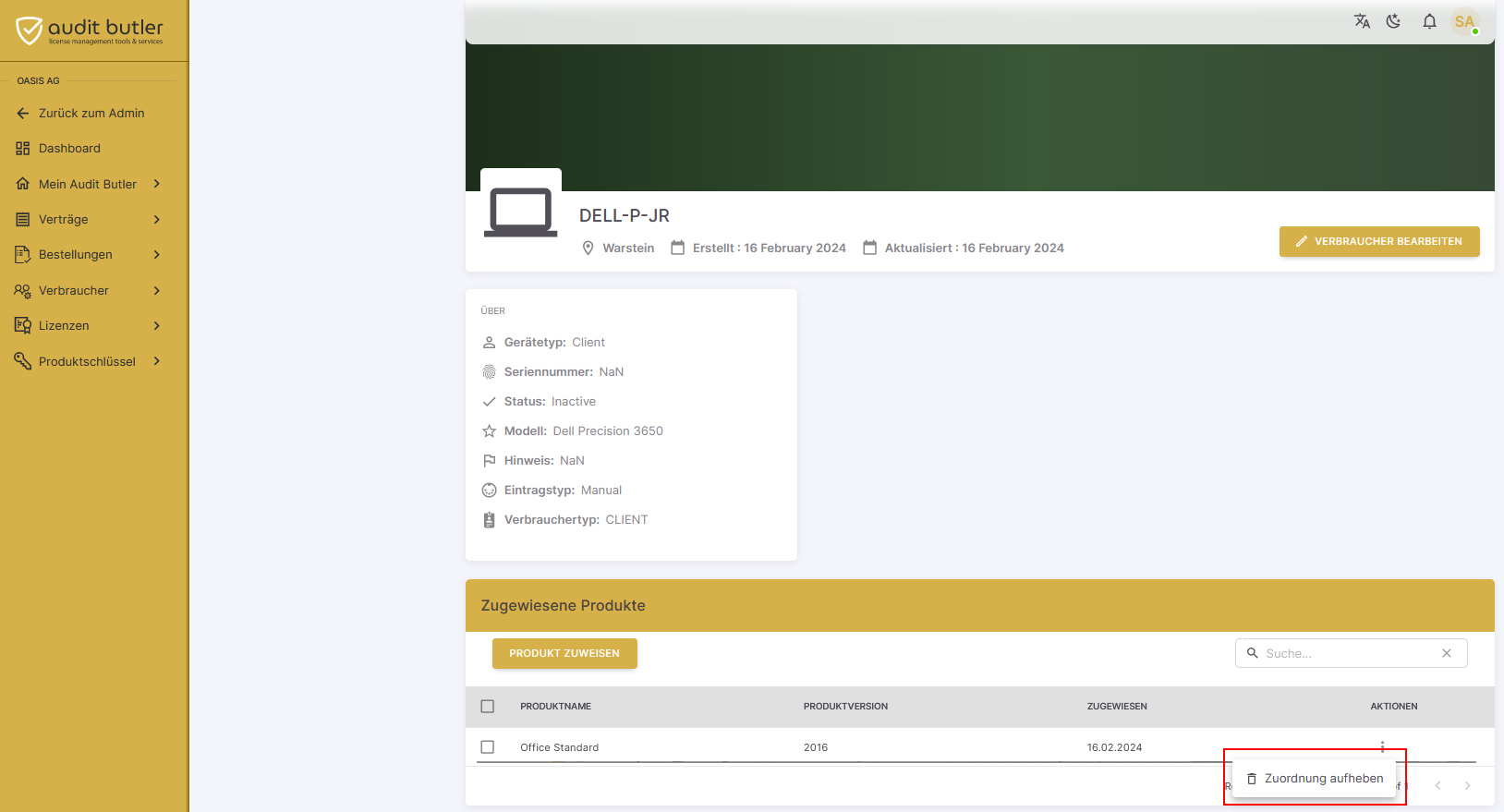Expand Verbraucher submenu chevron
Image resolution: width=1504 pixels, height=812 pixels.
(157, 291)
